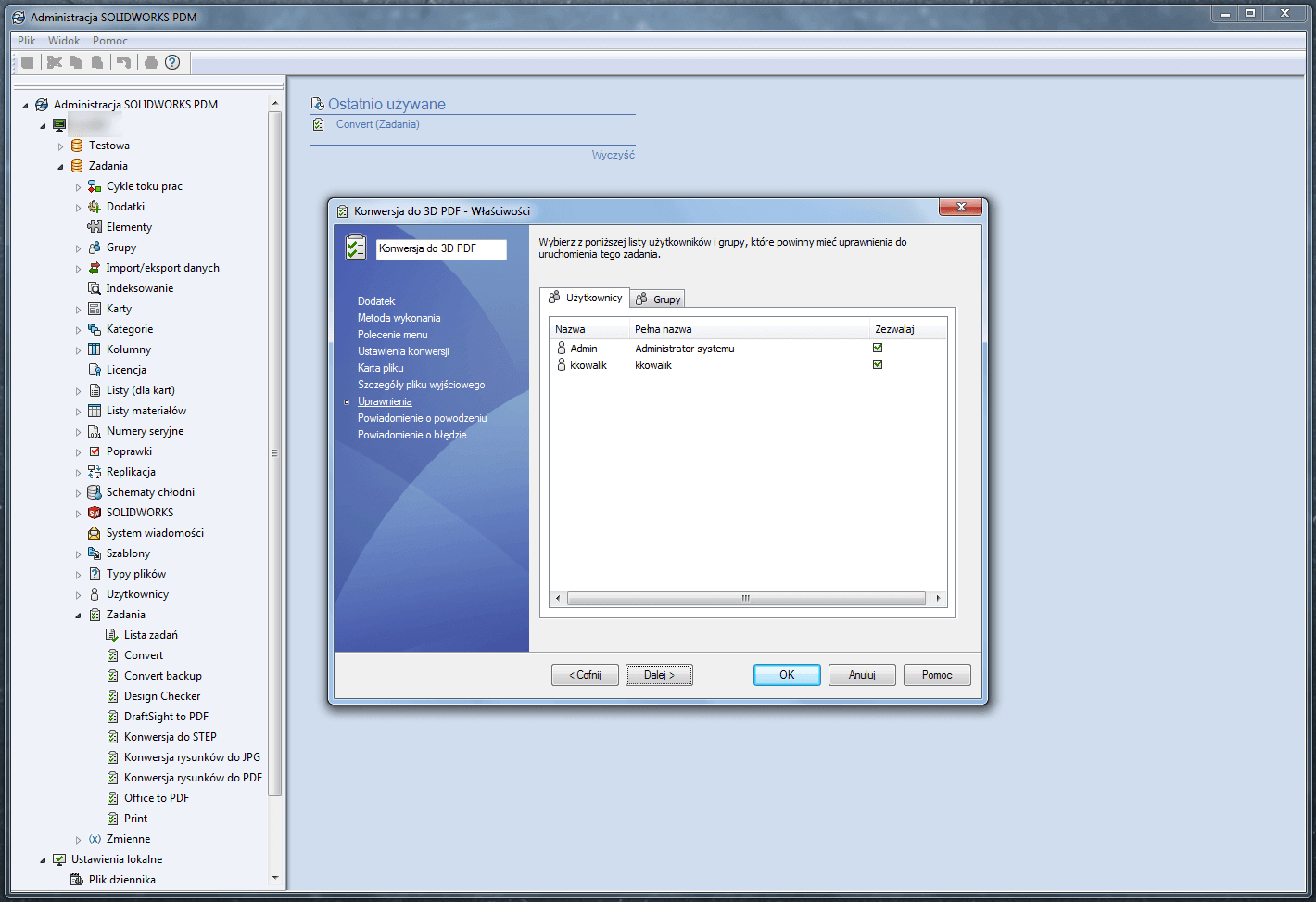Uncheck Zezwalaj for Admin user

click(877, 348)
